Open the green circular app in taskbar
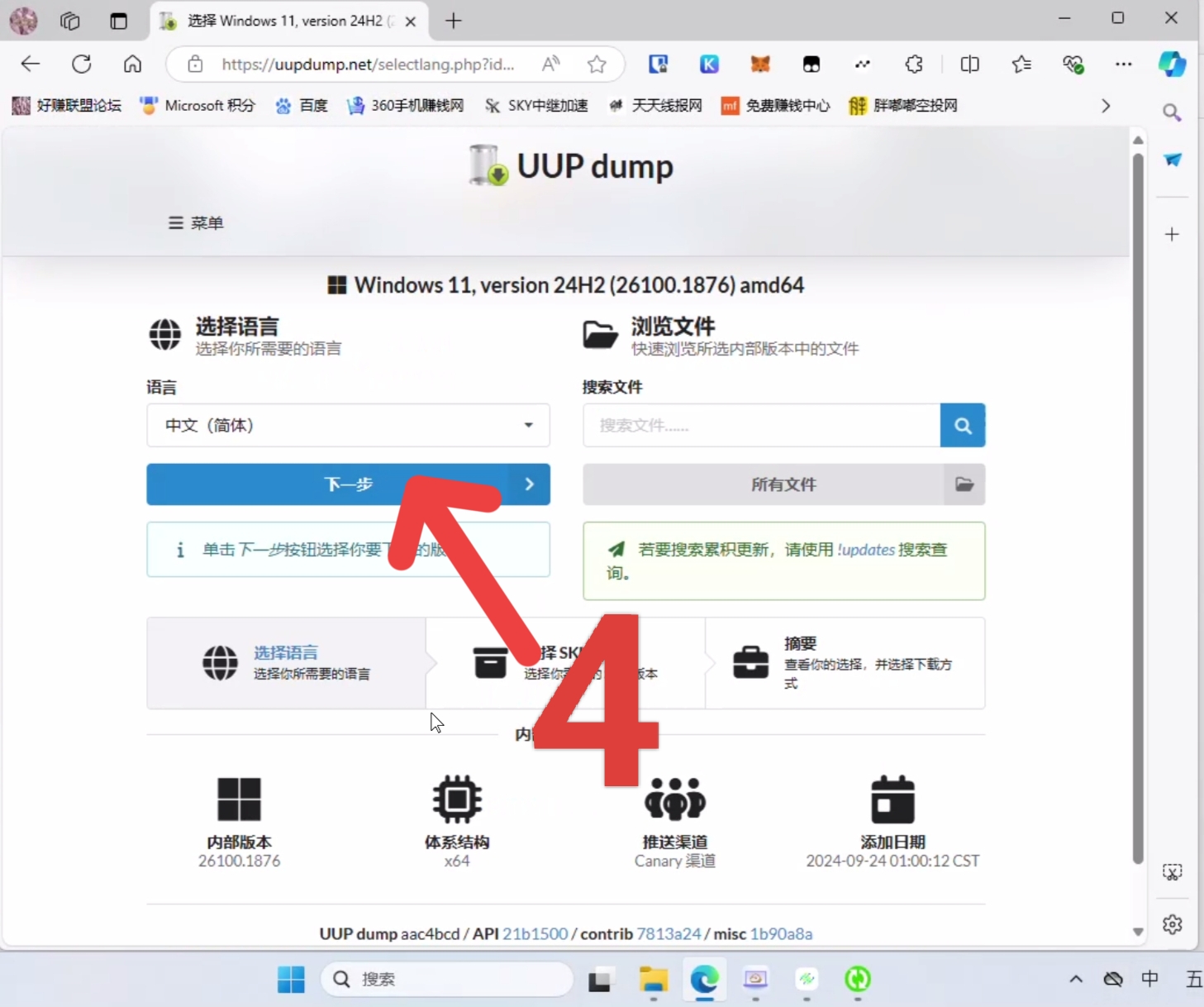 [x=858, y=979]
